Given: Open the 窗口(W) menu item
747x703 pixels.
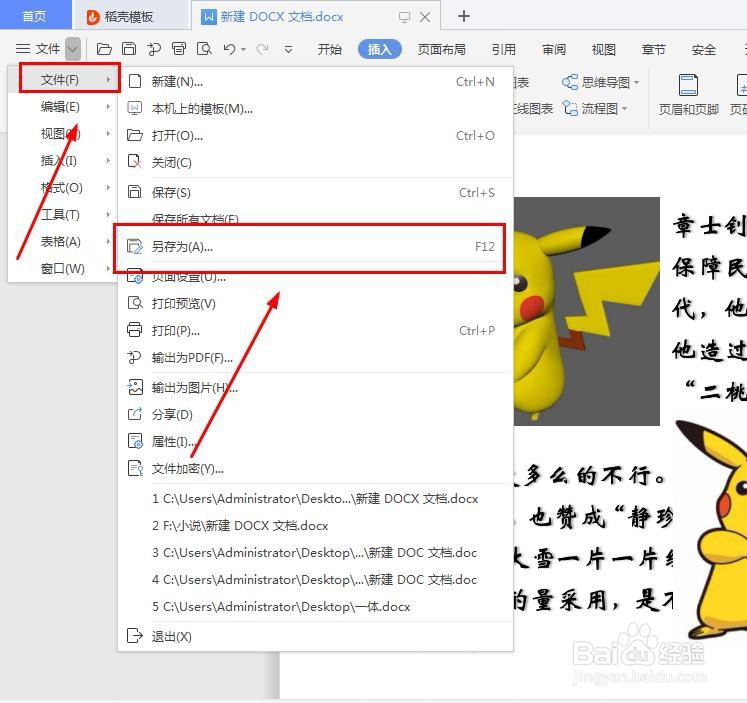Looking at the screenshot, I should tap(63, 269).
